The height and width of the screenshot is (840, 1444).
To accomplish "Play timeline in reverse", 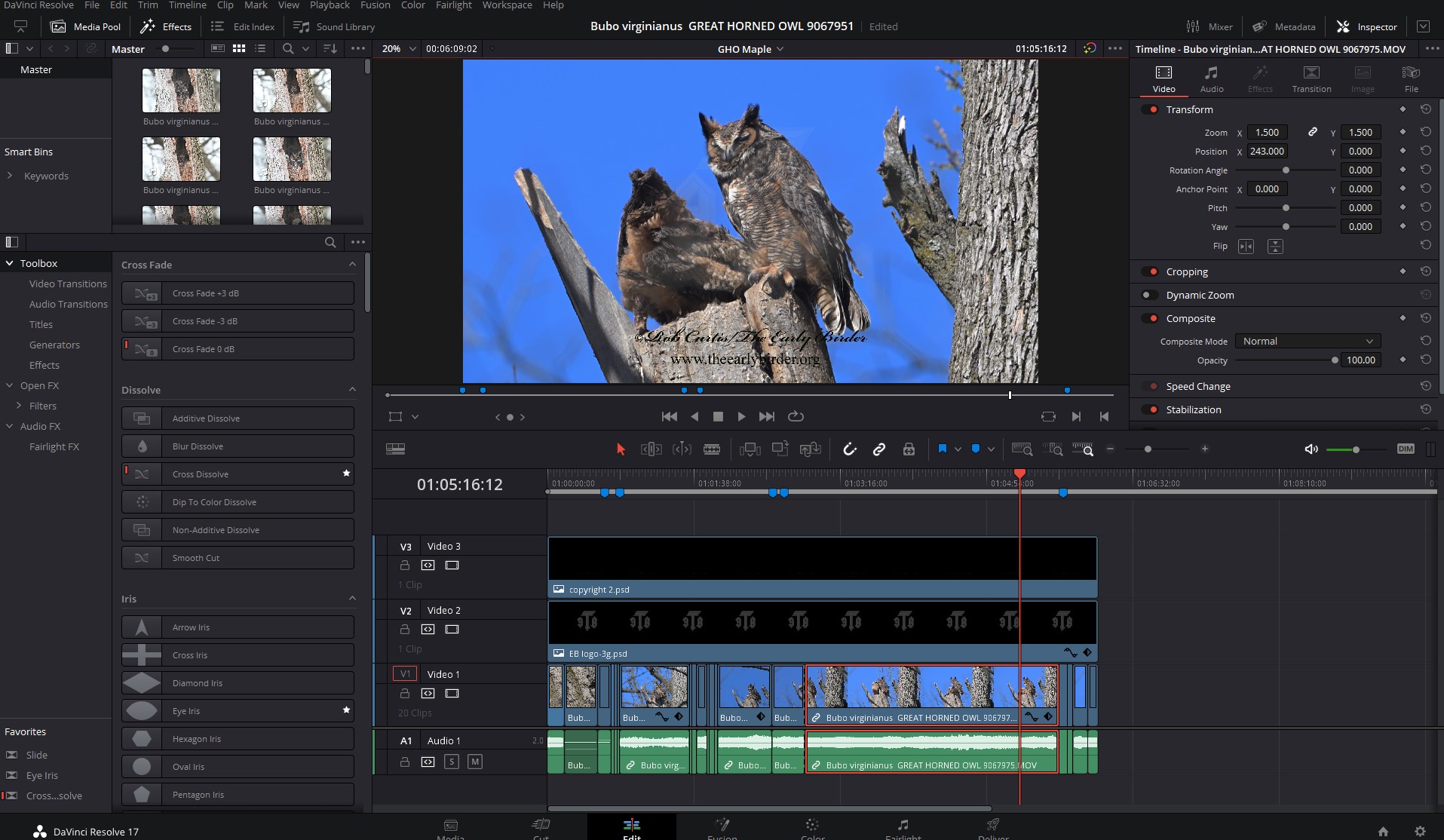I will tap(694, 416).
